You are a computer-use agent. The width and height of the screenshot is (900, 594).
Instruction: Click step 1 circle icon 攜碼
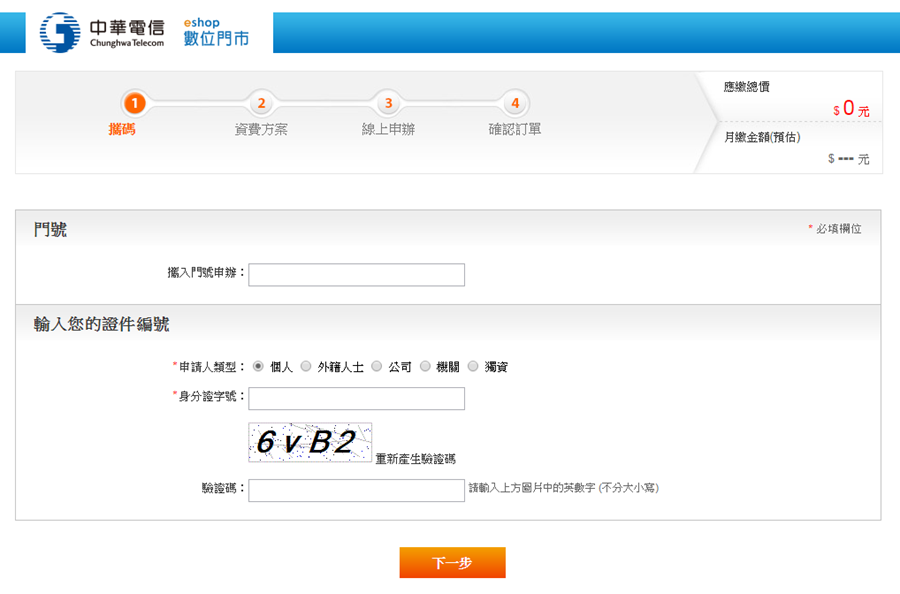(134, 103)
